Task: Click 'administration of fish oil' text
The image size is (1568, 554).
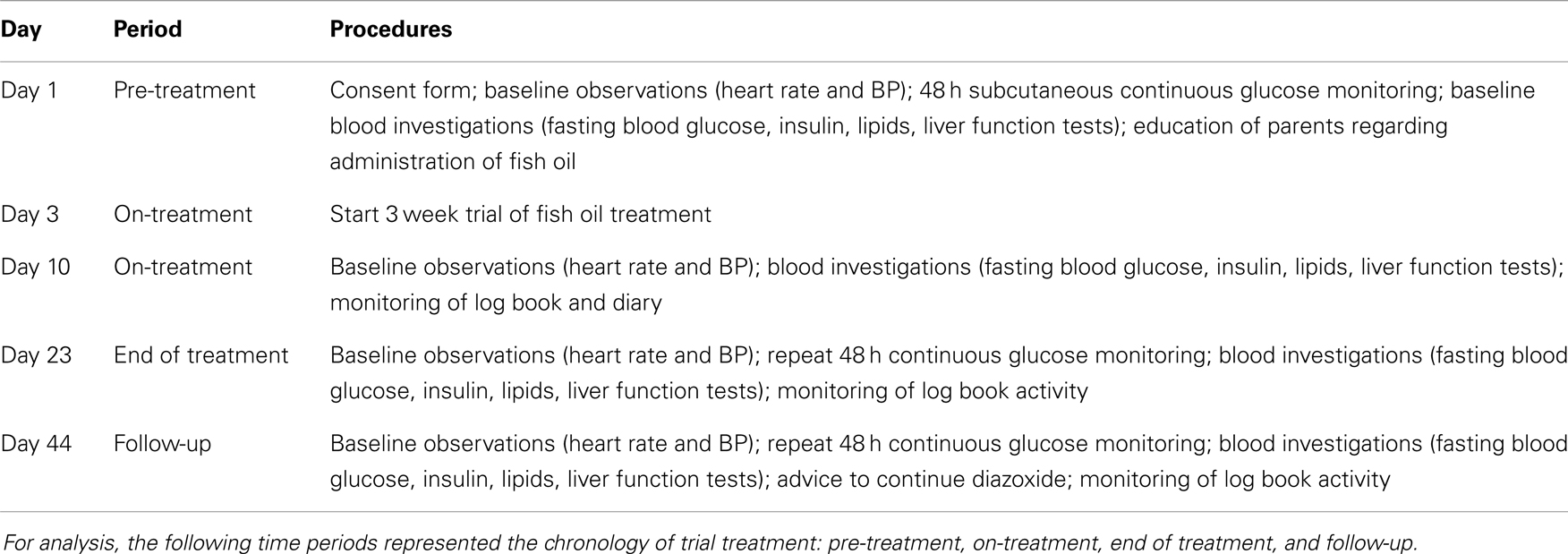Action: point(453,161)
